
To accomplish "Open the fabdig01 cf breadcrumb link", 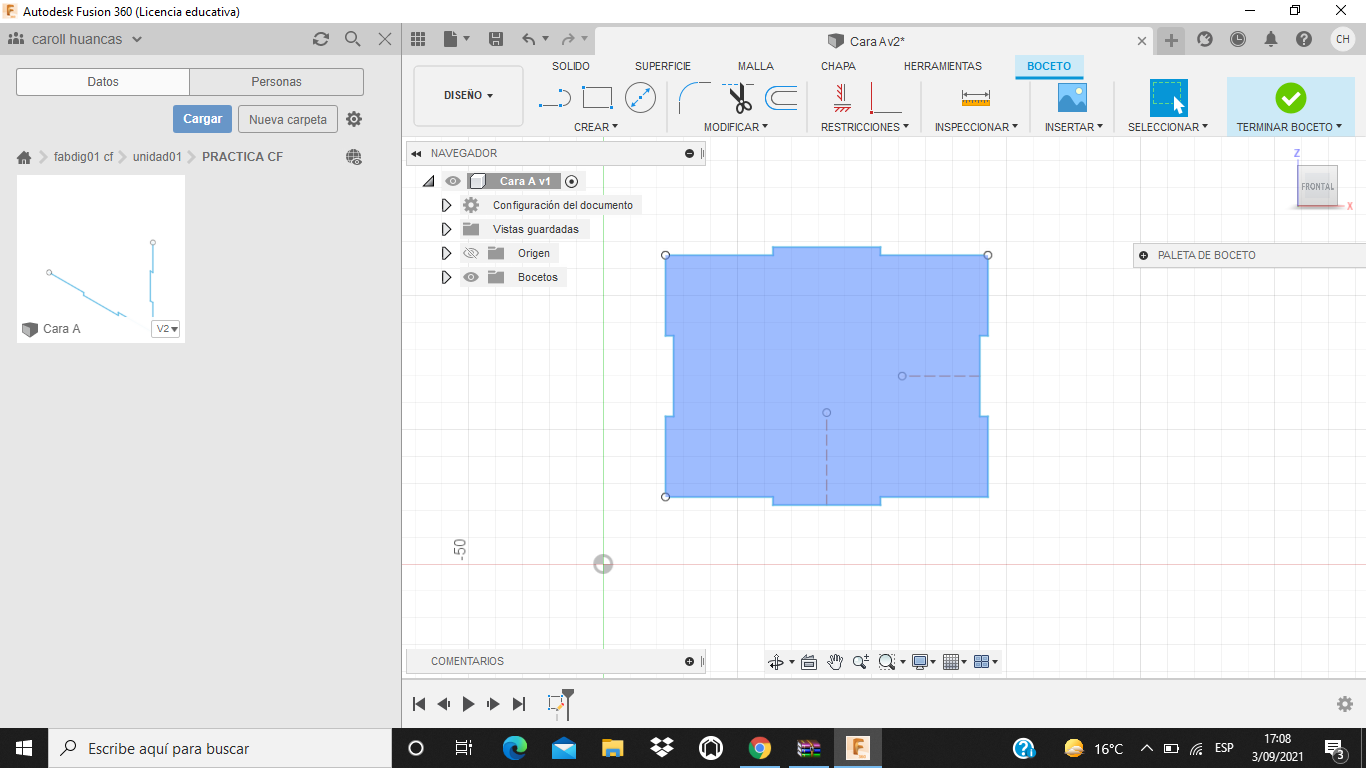I will [x=83, y=157].
